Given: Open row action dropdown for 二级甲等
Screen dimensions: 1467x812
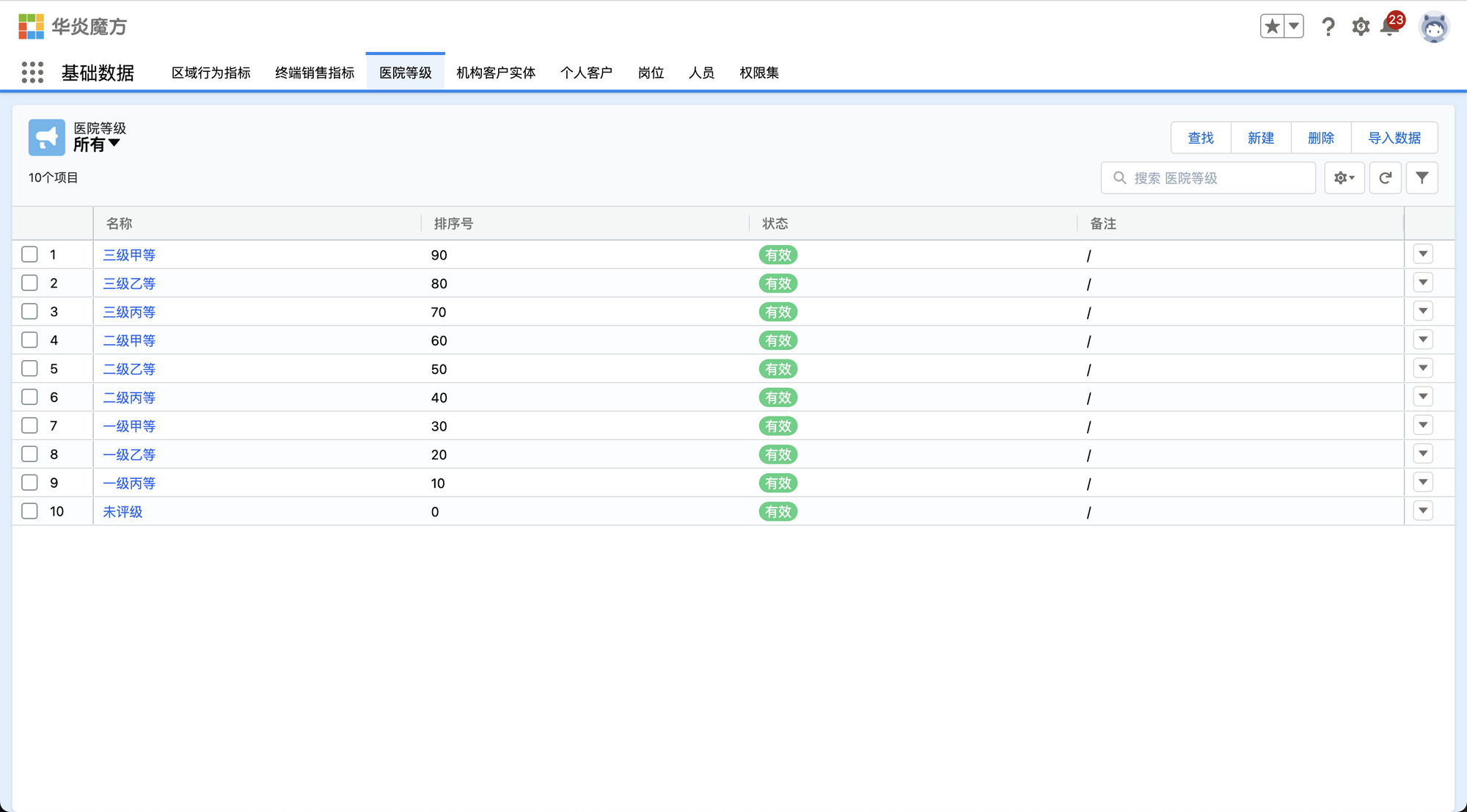Looking at the screenshot, I should 1422,339.
